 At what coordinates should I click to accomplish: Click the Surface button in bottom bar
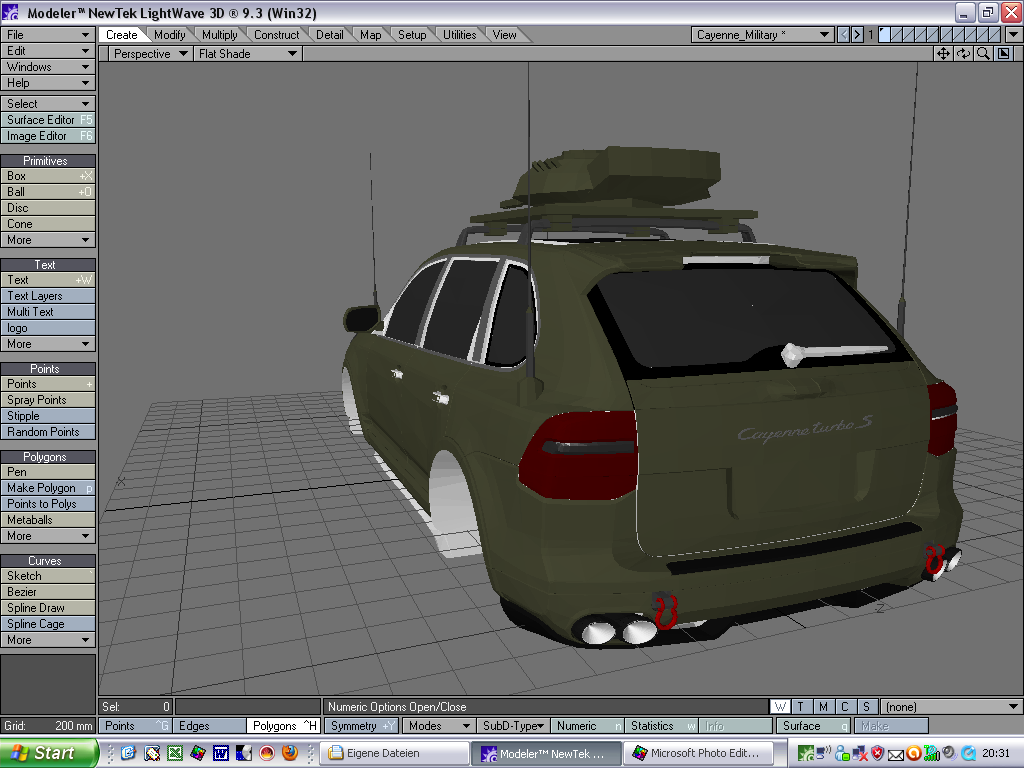click(x=813, y=726)
